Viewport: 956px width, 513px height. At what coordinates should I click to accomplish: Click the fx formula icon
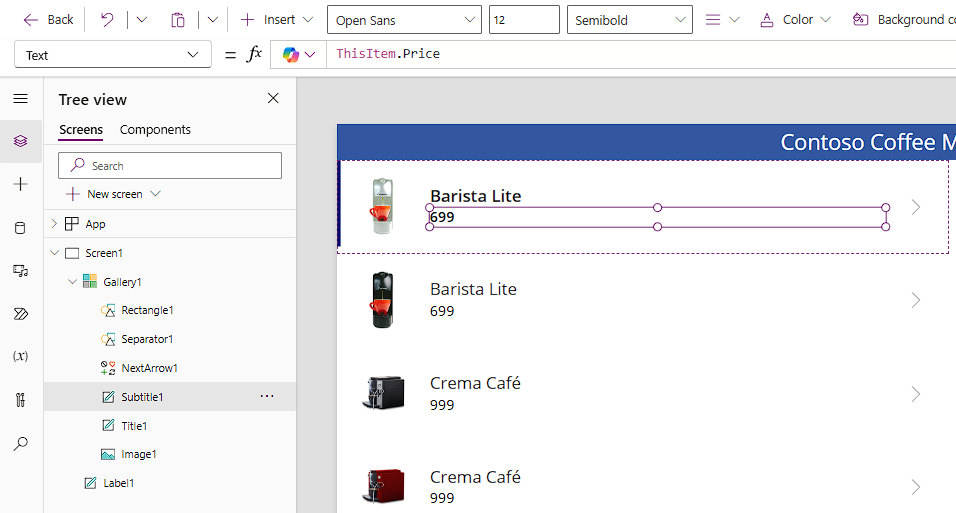pos(254,54)
